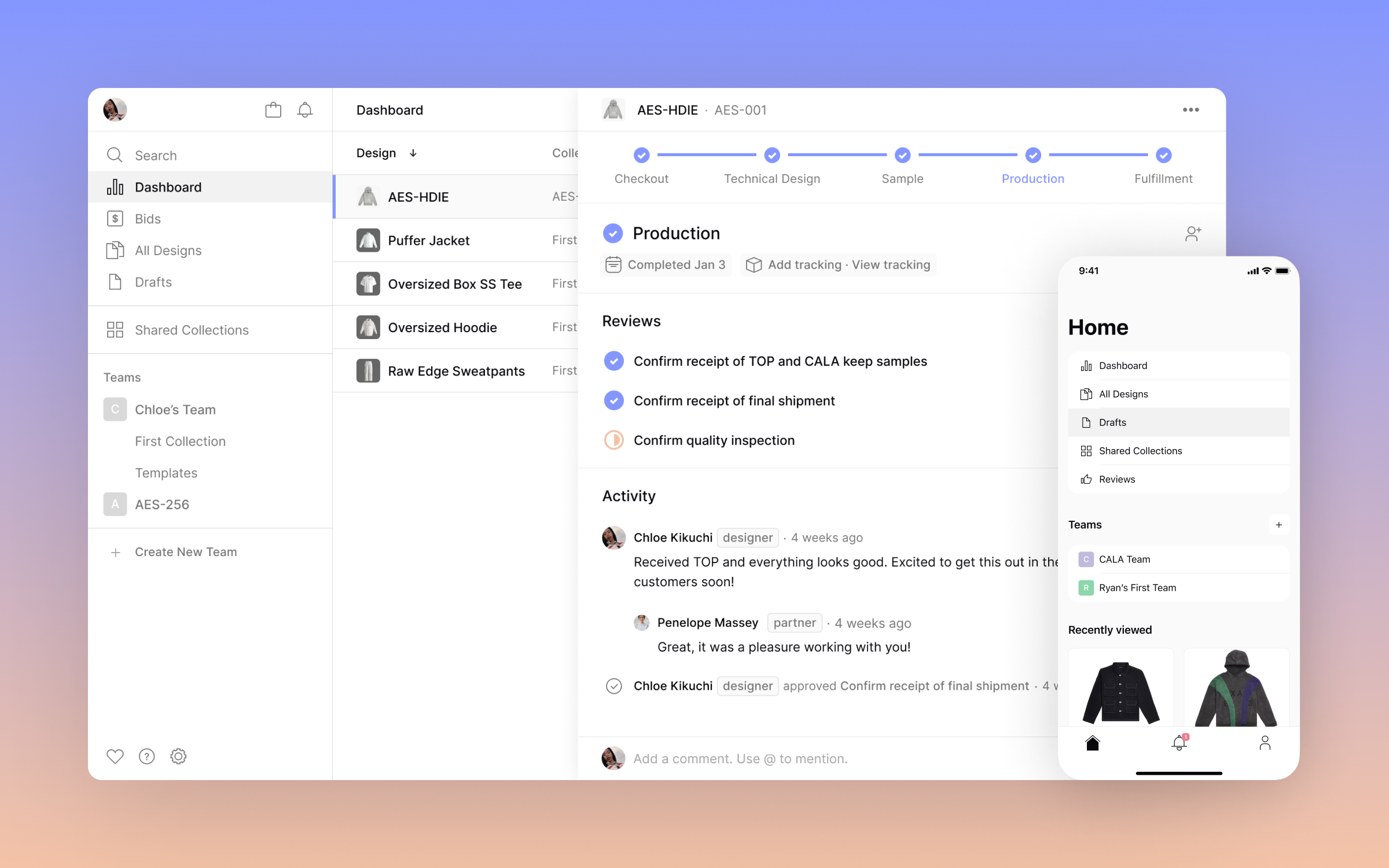Select Bids in the sidebar
Viewport: 1389px width, 868px height.
[148, 219]
